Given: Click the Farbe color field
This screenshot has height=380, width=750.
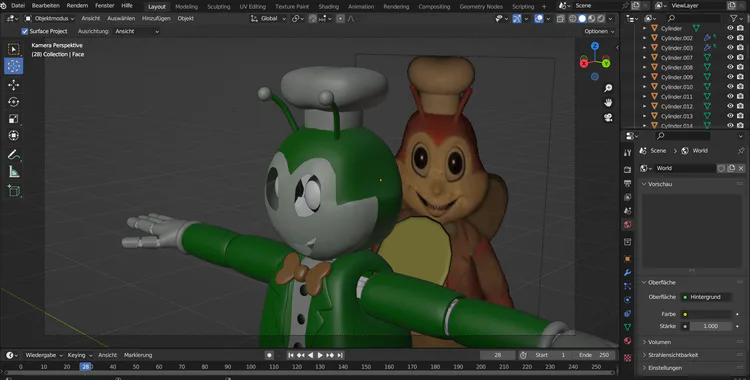Looking at the screenshot, I should coord(706,314).
